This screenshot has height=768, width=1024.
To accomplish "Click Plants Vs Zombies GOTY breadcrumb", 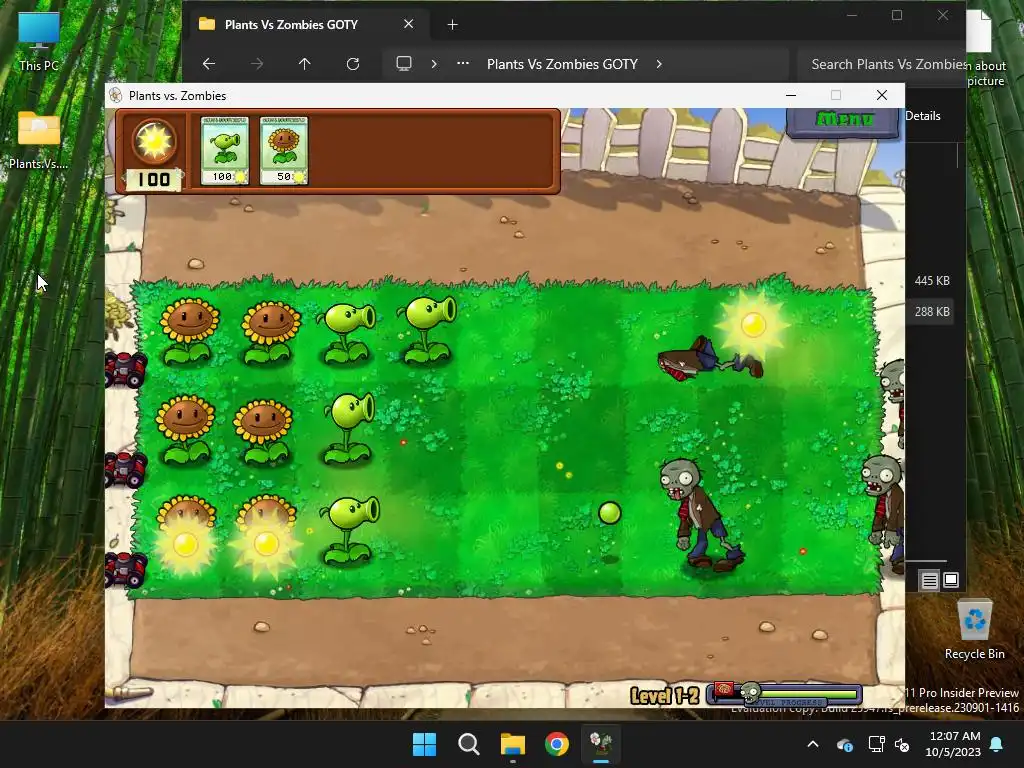I will (x=562, y=64).
